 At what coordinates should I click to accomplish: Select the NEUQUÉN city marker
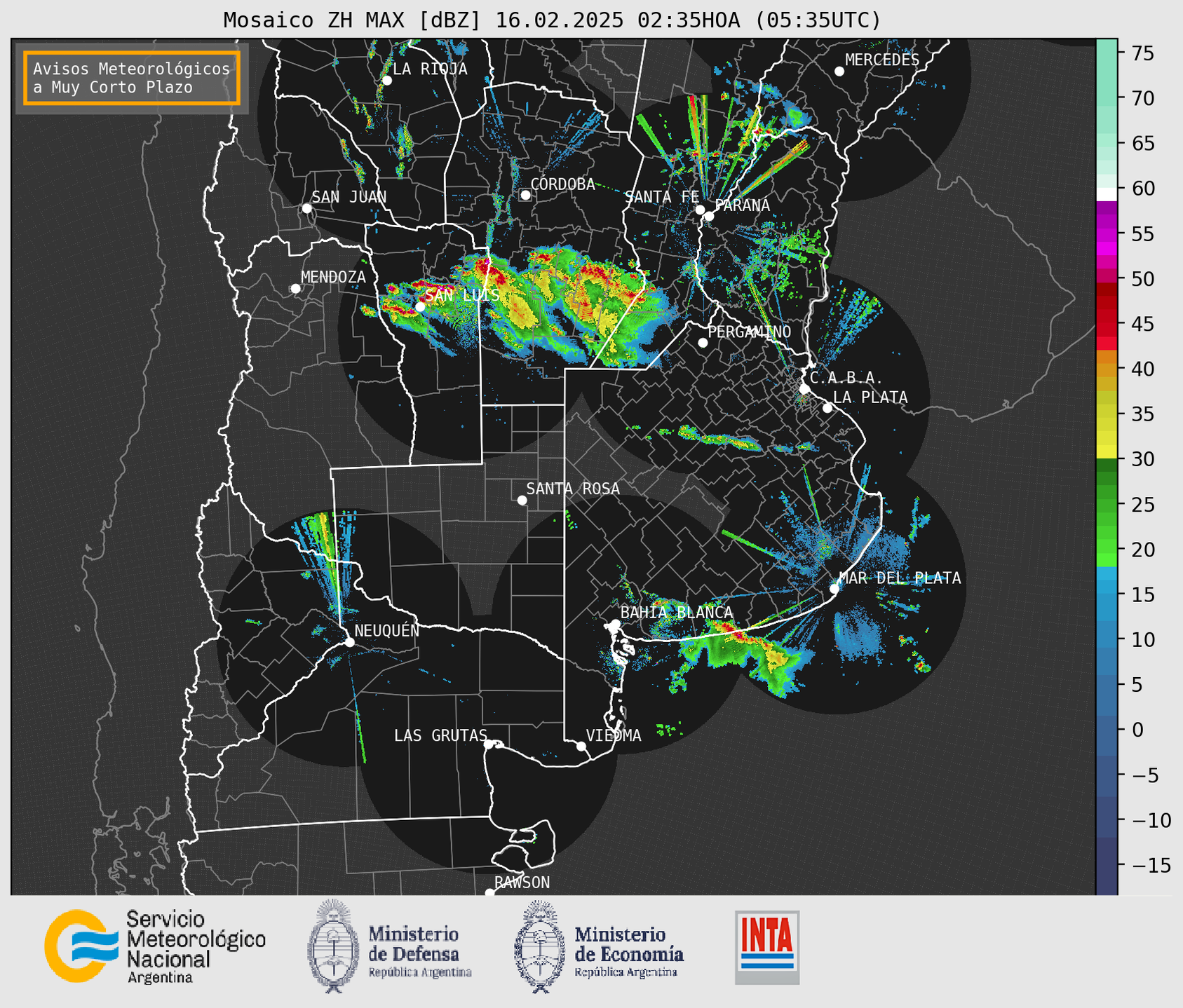[x=349, y=642]
